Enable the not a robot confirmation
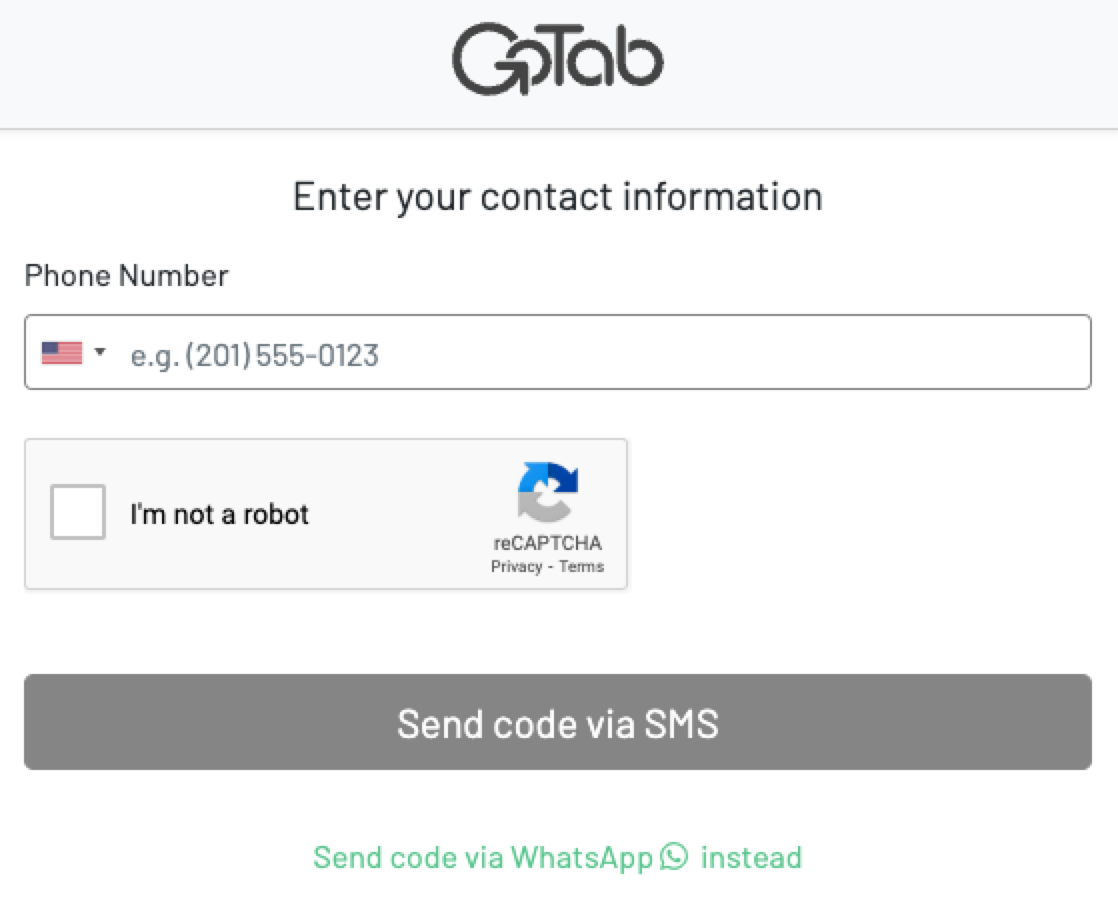1118x920 pixels. (77, 513)
